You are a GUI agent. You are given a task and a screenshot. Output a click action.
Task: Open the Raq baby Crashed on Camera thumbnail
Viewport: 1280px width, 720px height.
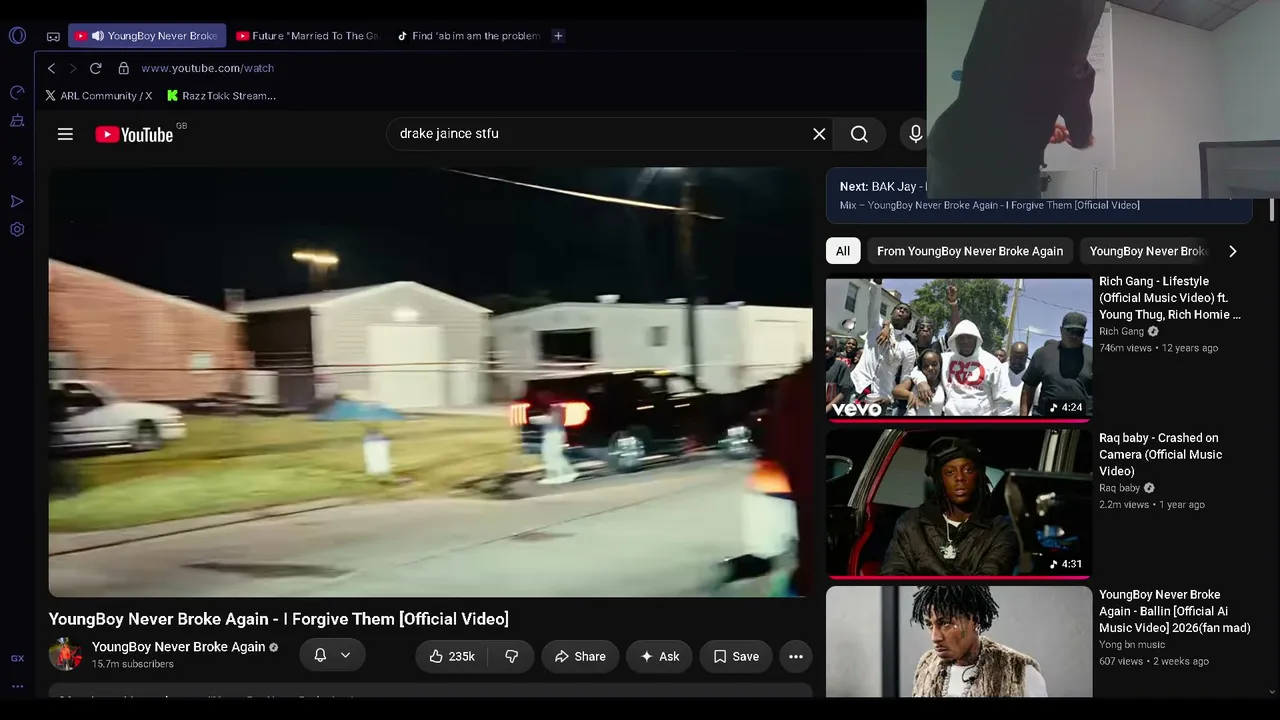(x=959, y=504)
